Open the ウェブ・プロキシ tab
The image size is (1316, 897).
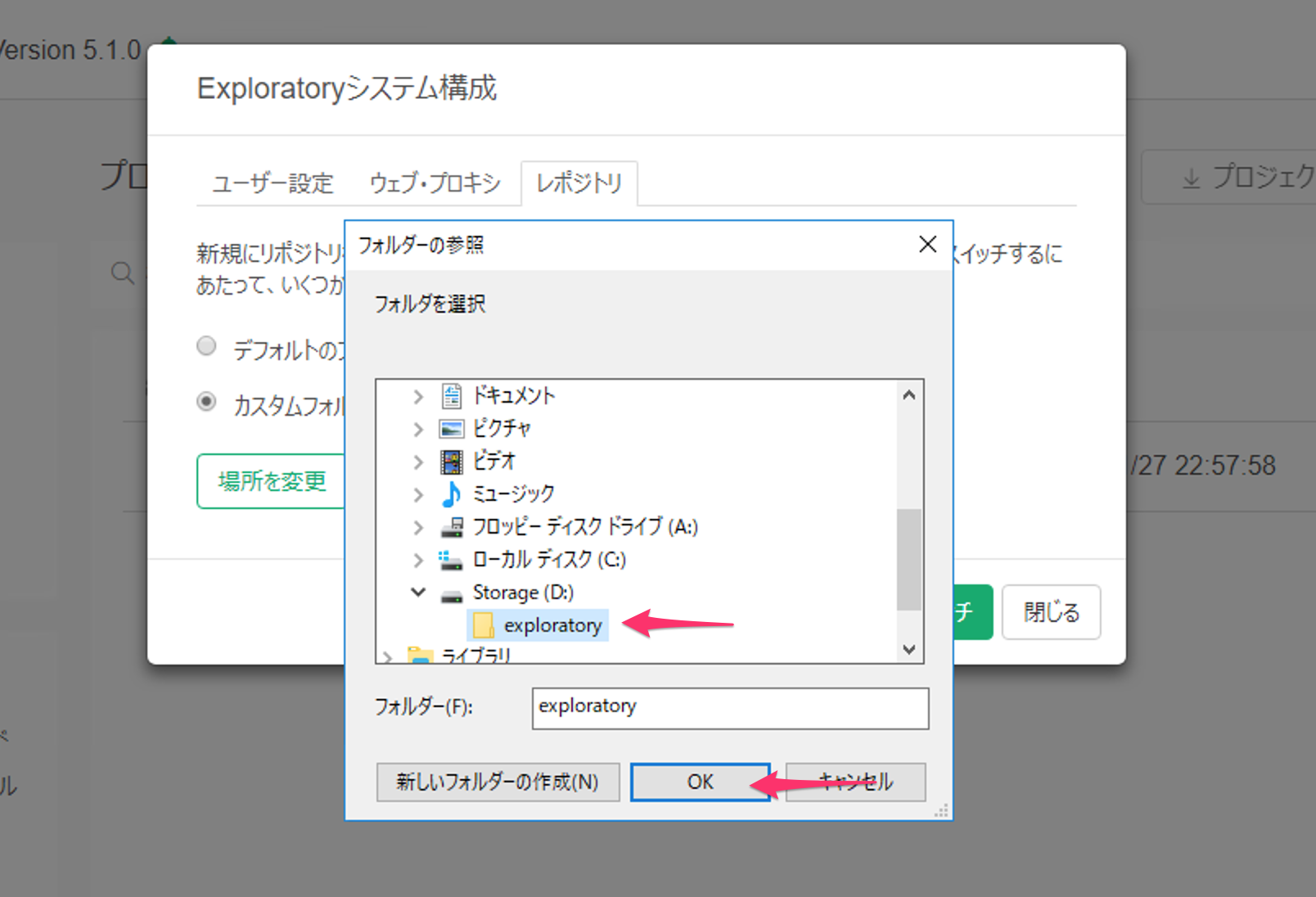click(x=435, y=183)
